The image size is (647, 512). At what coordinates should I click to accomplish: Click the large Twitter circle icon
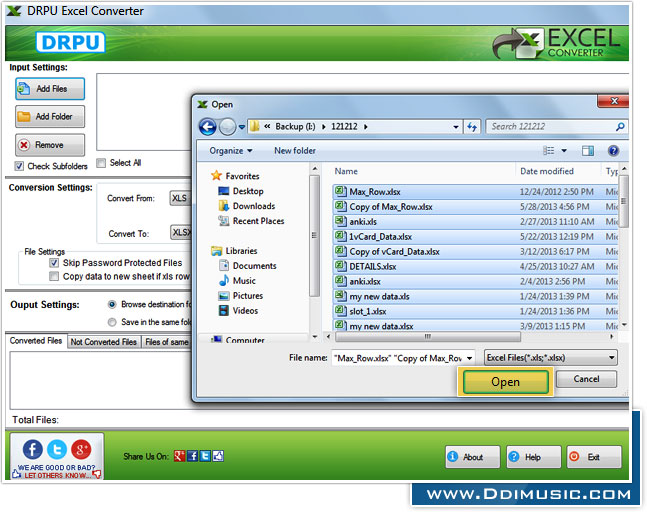point(57,449)
